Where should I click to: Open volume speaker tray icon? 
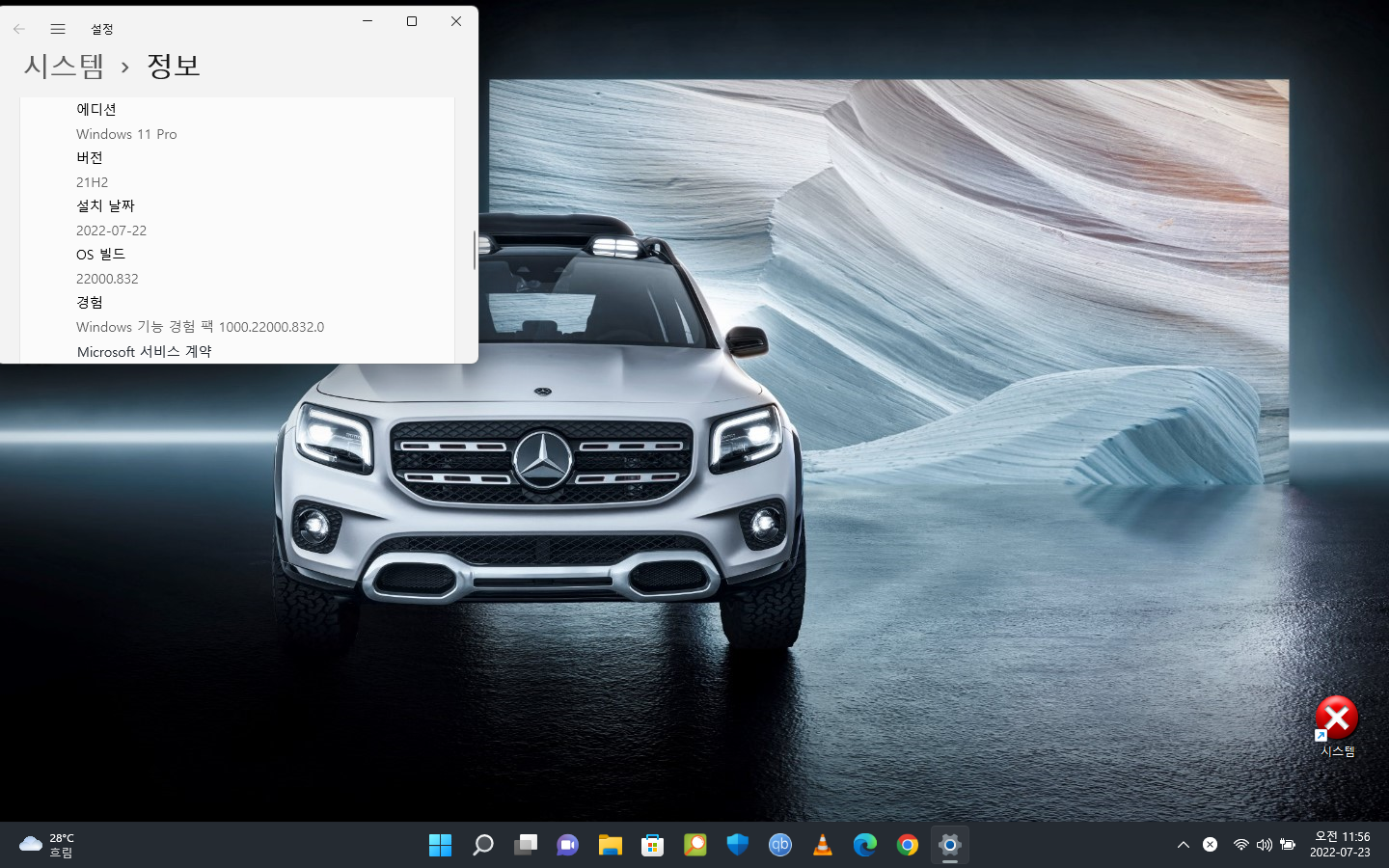click(x=1265, y=845)
